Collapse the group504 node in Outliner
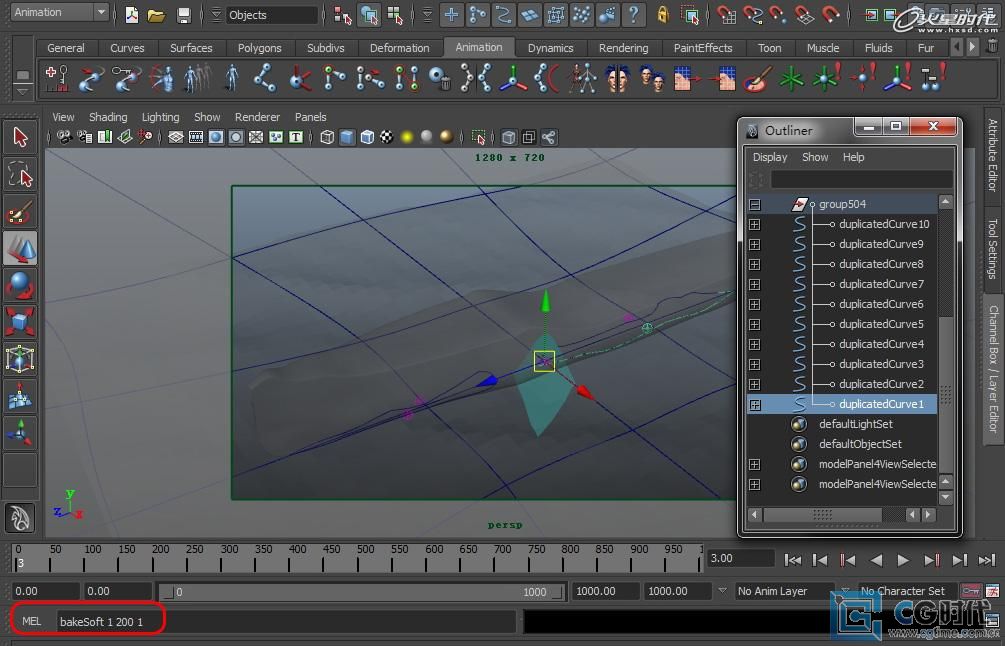1005x646 pixels. (x=754, y=204)
